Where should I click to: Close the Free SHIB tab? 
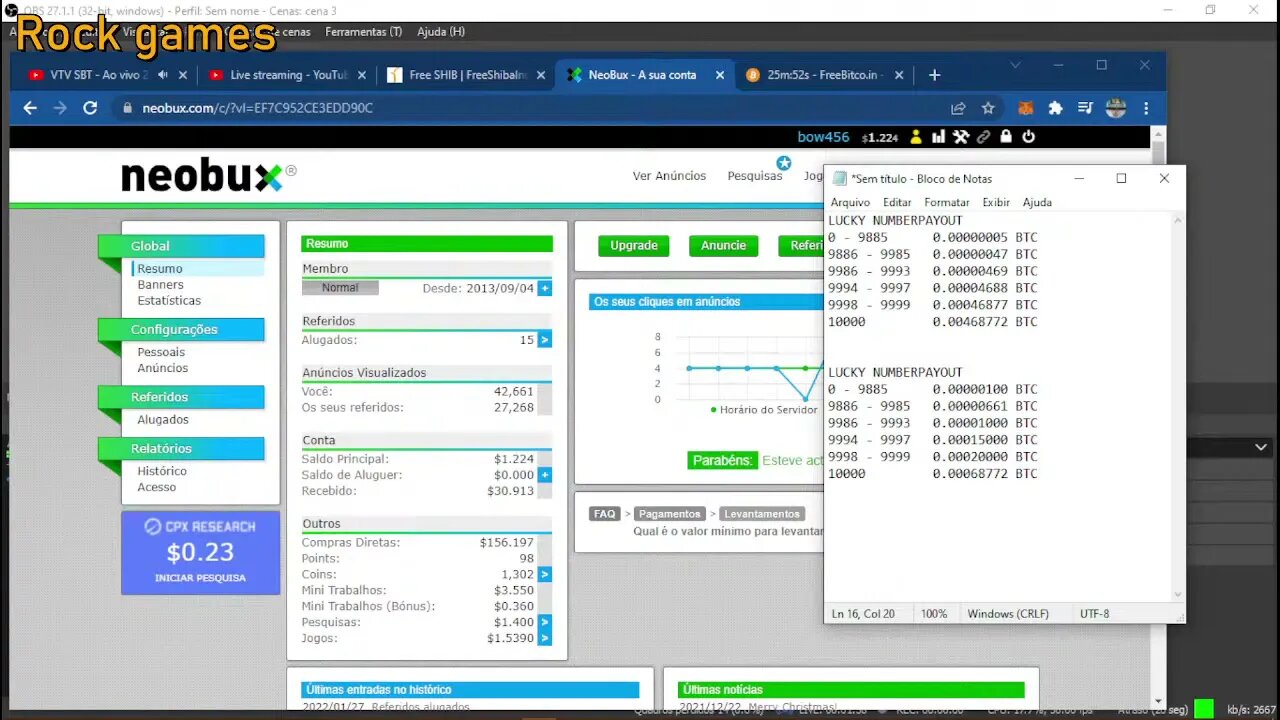541,75
